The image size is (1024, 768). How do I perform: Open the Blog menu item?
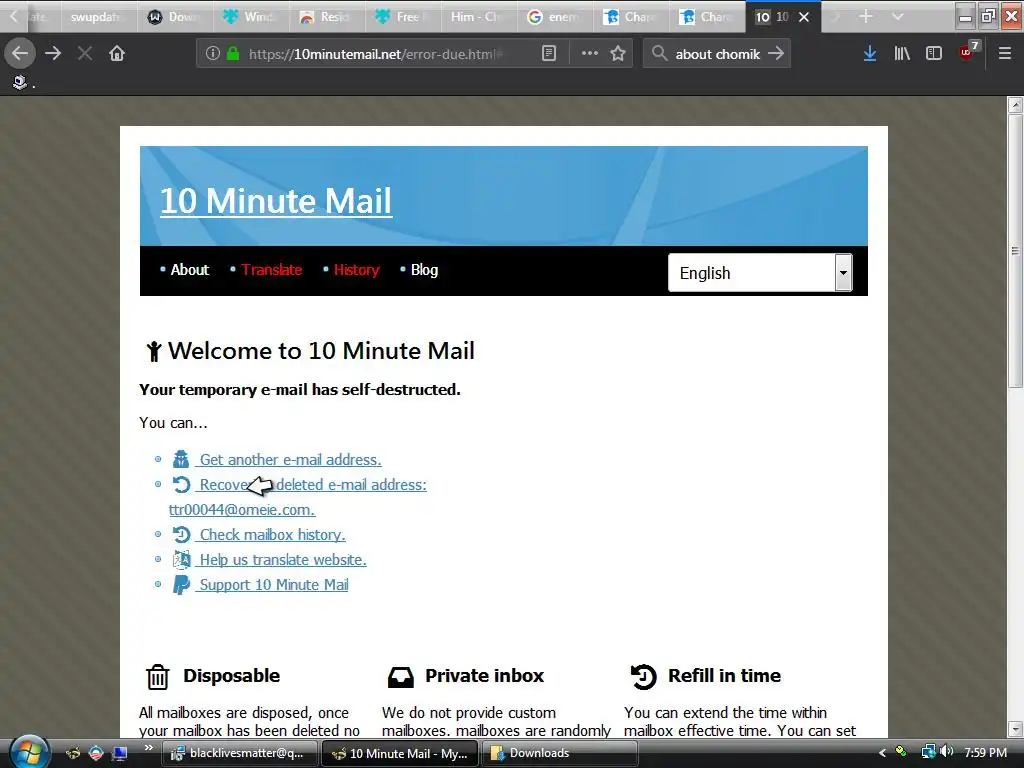tap(424, 270)
